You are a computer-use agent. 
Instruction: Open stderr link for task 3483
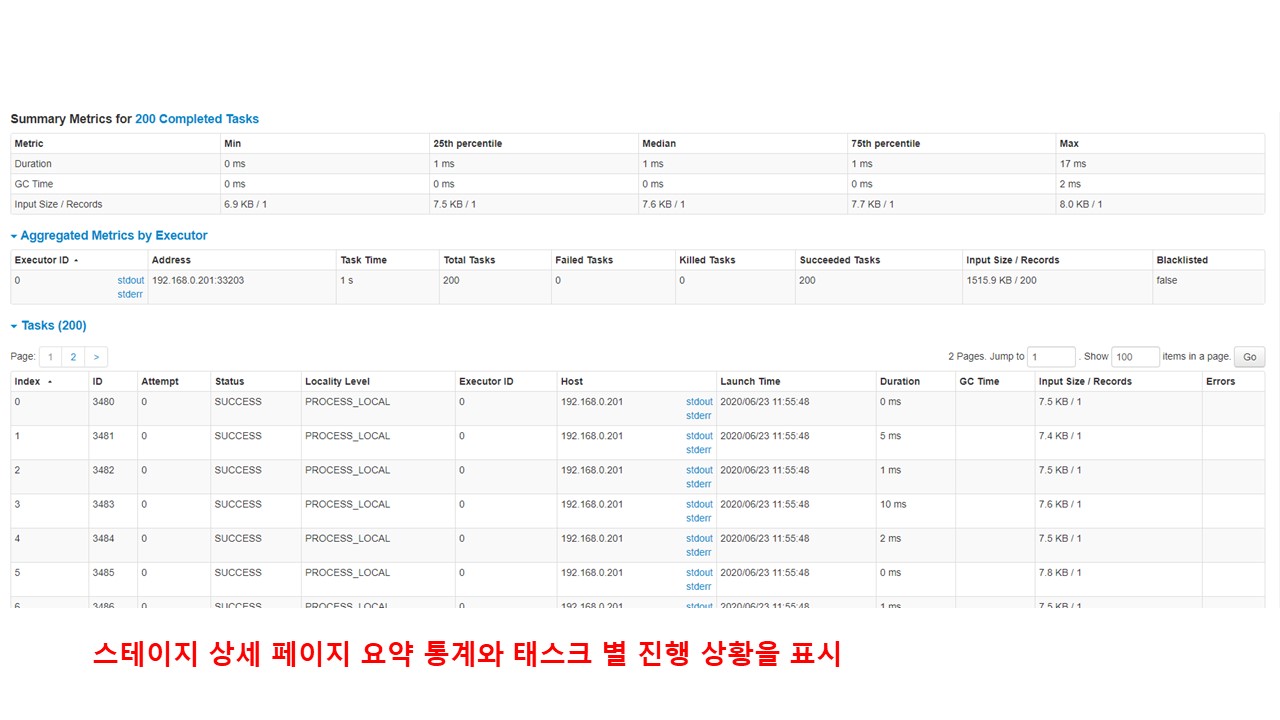pyautogui.click(x=698, y=518)
